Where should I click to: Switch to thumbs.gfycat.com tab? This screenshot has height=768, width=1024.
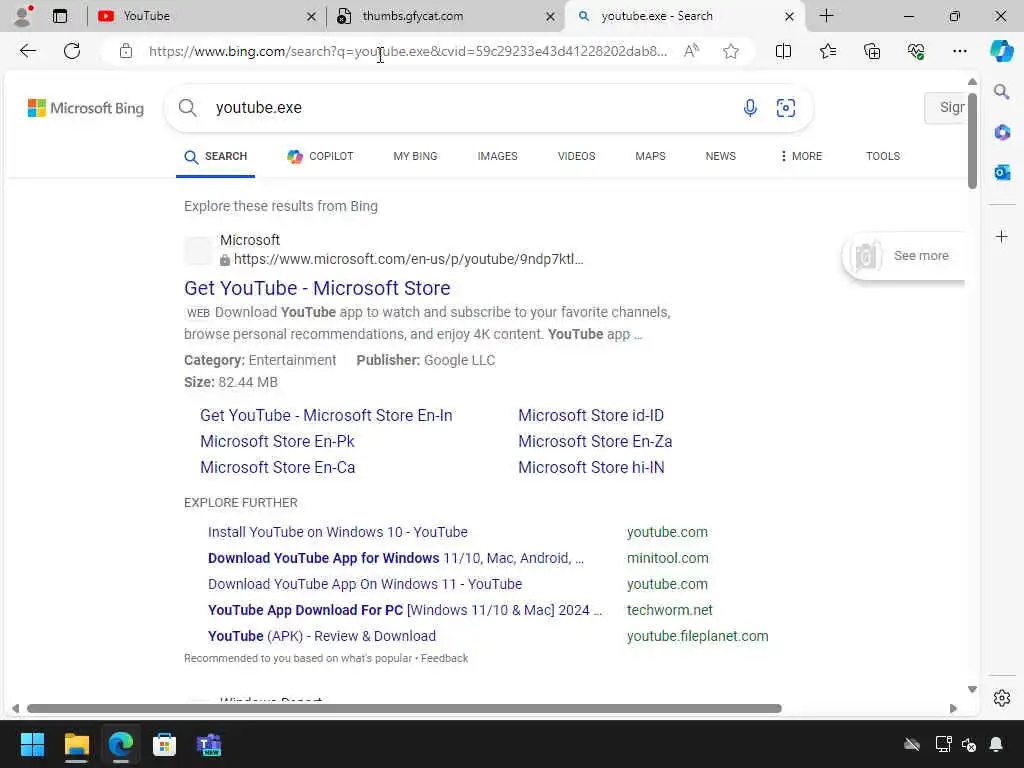pos(447,16)
